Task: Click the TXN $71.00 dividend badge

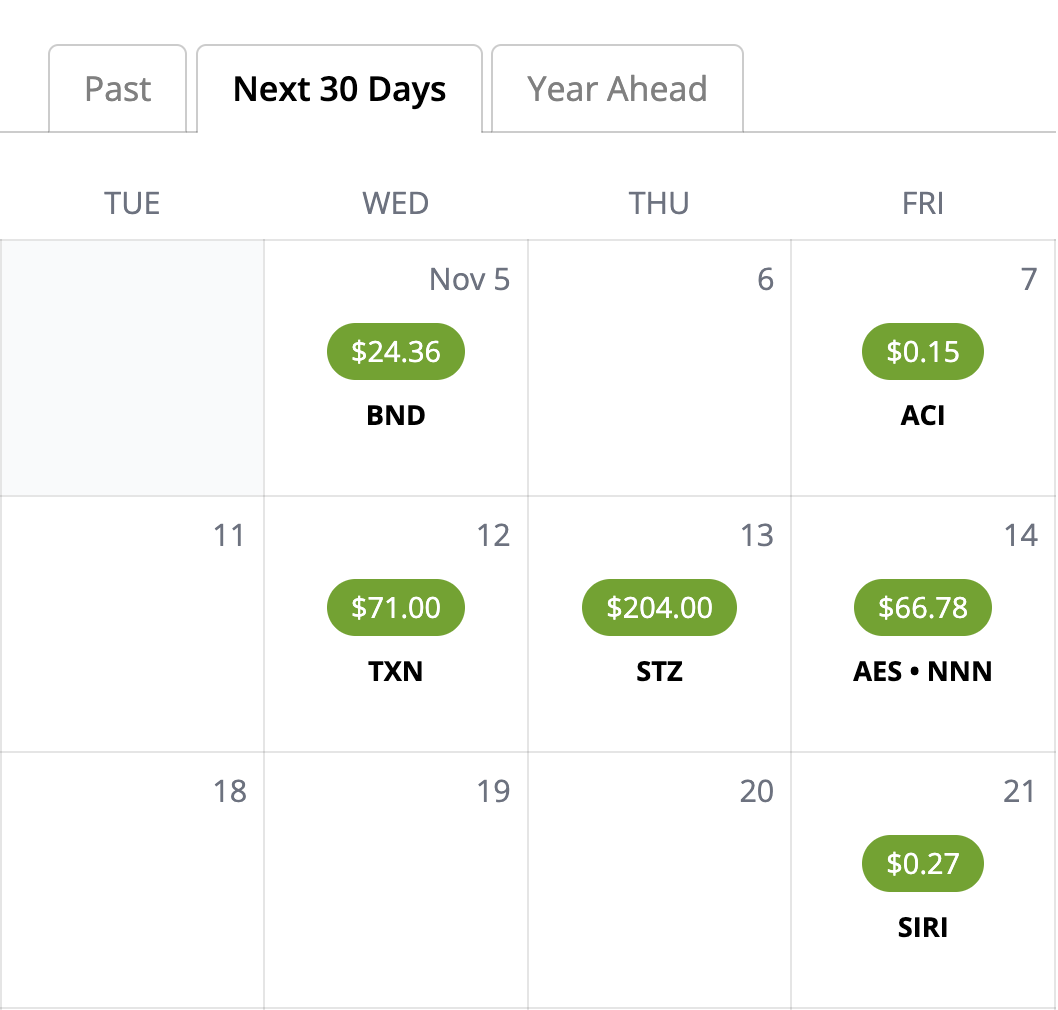Action: click(395, 607)
